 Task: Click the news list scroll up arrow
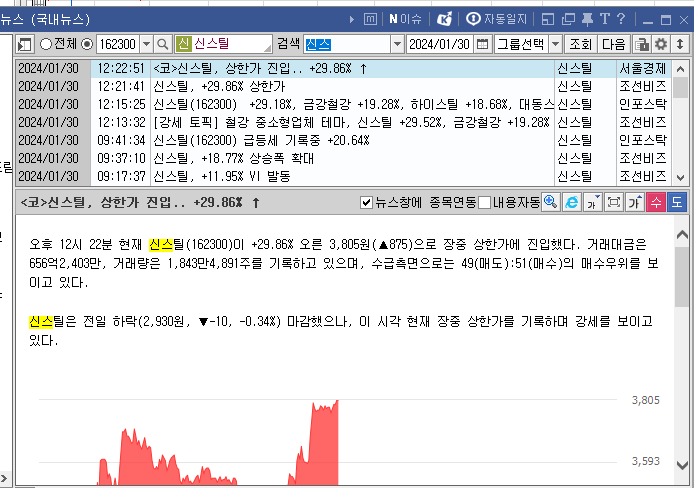click(680, 69)
